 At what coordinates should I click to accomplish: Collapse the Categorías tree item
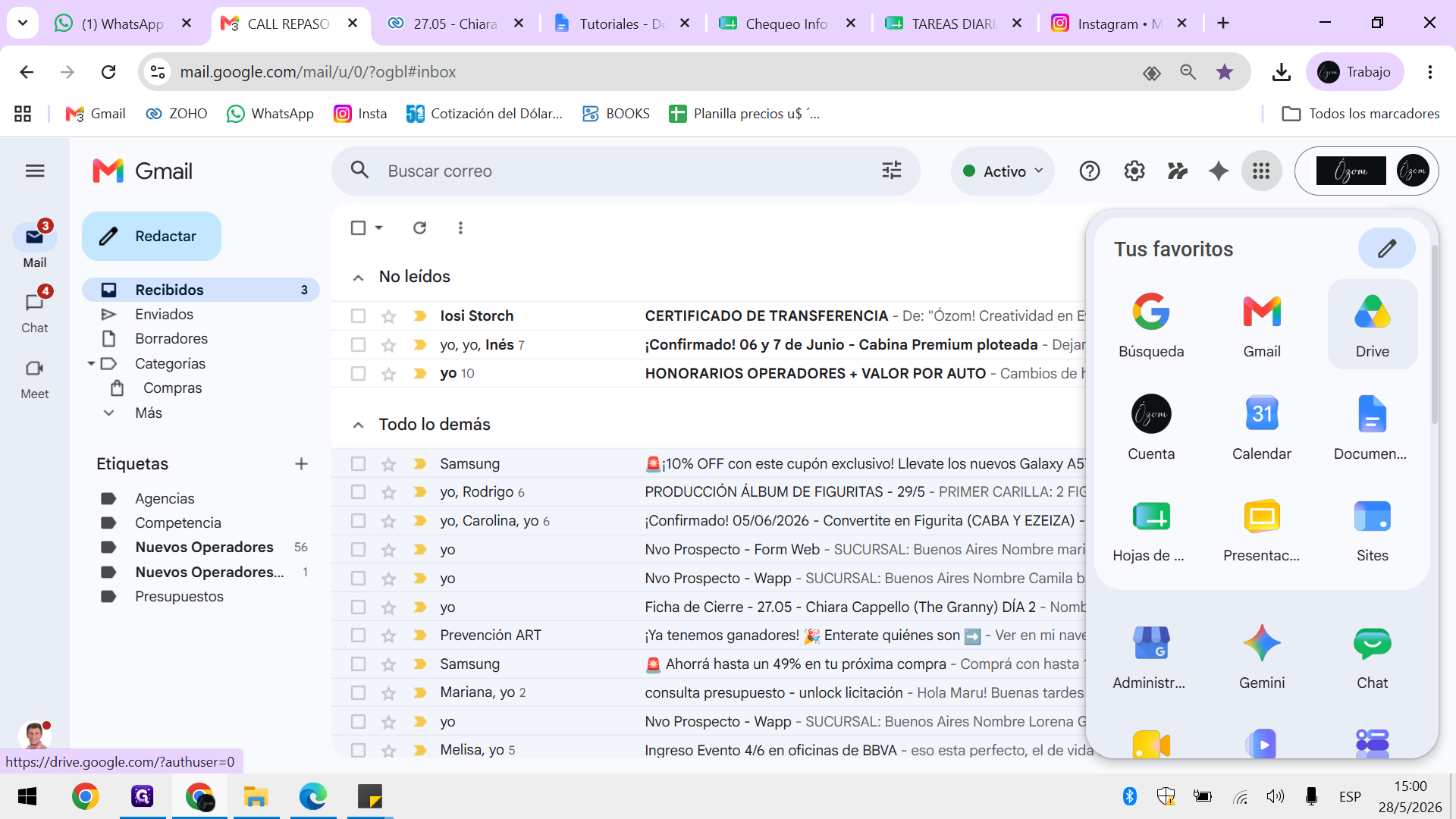click(91, 364)
